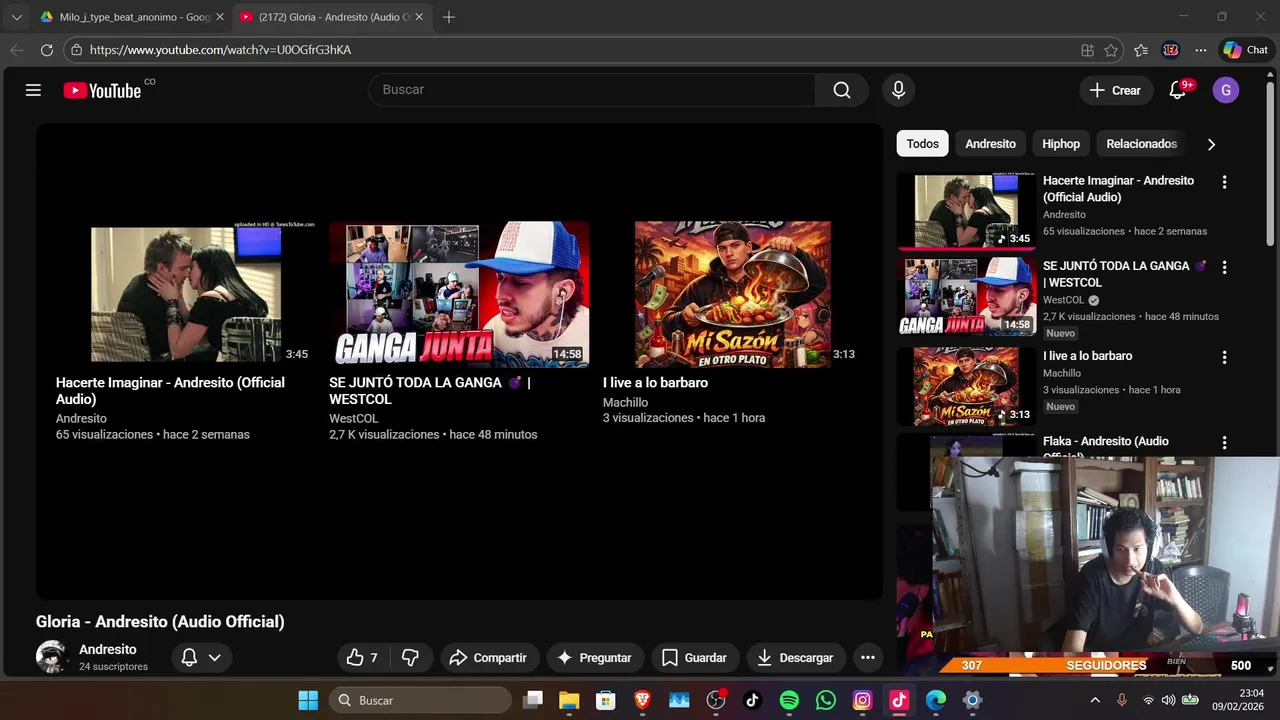Open the Copilot Chat button
Viewport: 1280px width, 720px height.
1246,50
